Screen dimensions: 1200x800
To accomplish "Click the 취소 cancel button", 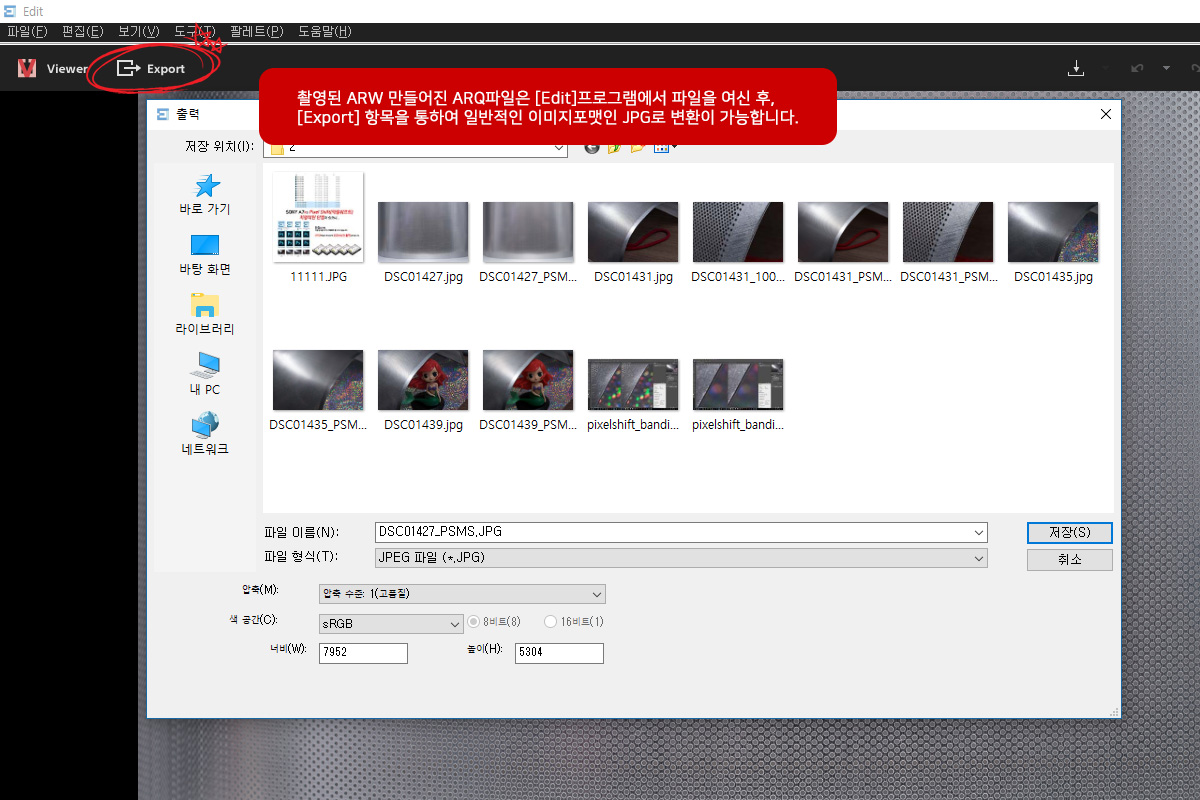I will [1069, 559].
